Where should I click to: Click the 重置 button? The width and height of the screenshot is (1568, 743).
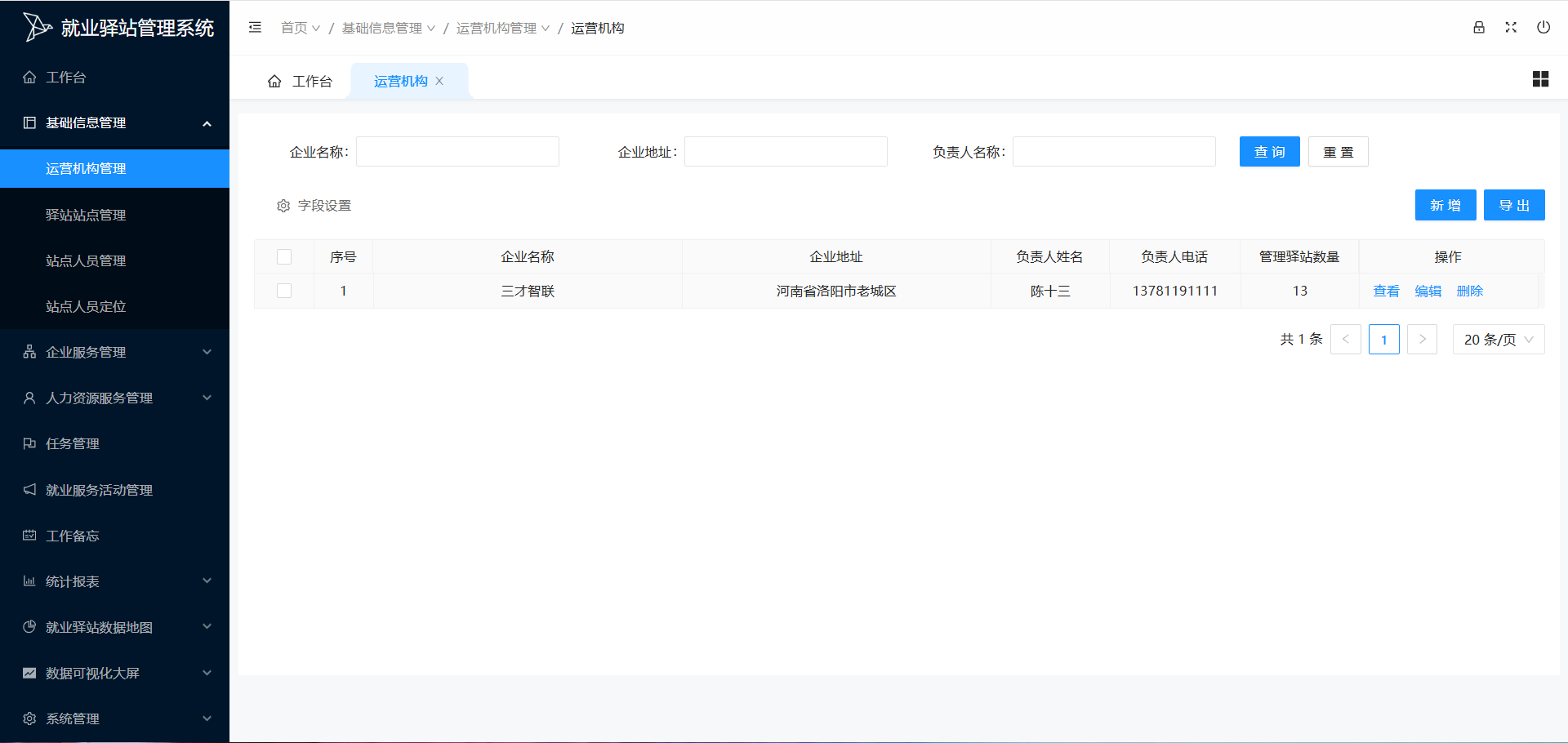(x=1339, y=152)
